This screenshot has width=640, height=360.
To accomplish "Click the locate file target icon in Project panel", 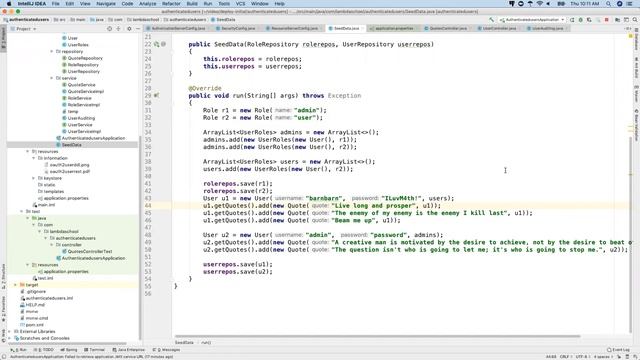I will pyautogui.click(x=109, y=29).
